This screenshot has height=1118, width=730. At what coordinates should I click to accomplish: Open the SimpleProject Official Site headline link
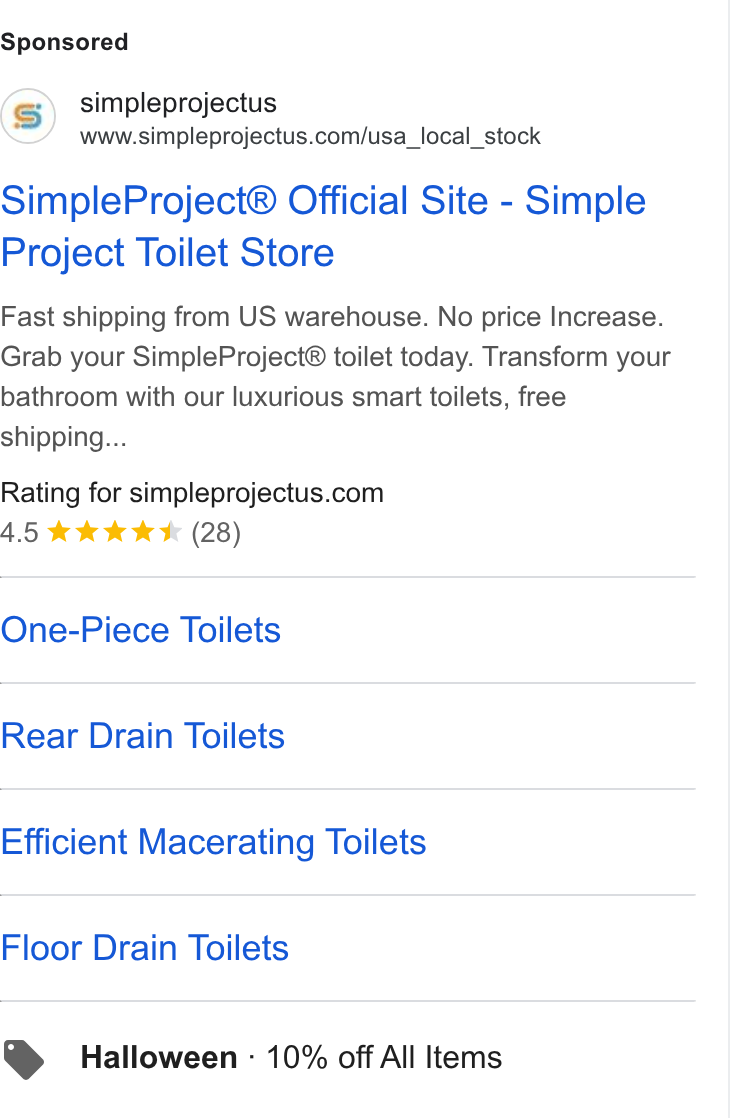pos(324,226)
